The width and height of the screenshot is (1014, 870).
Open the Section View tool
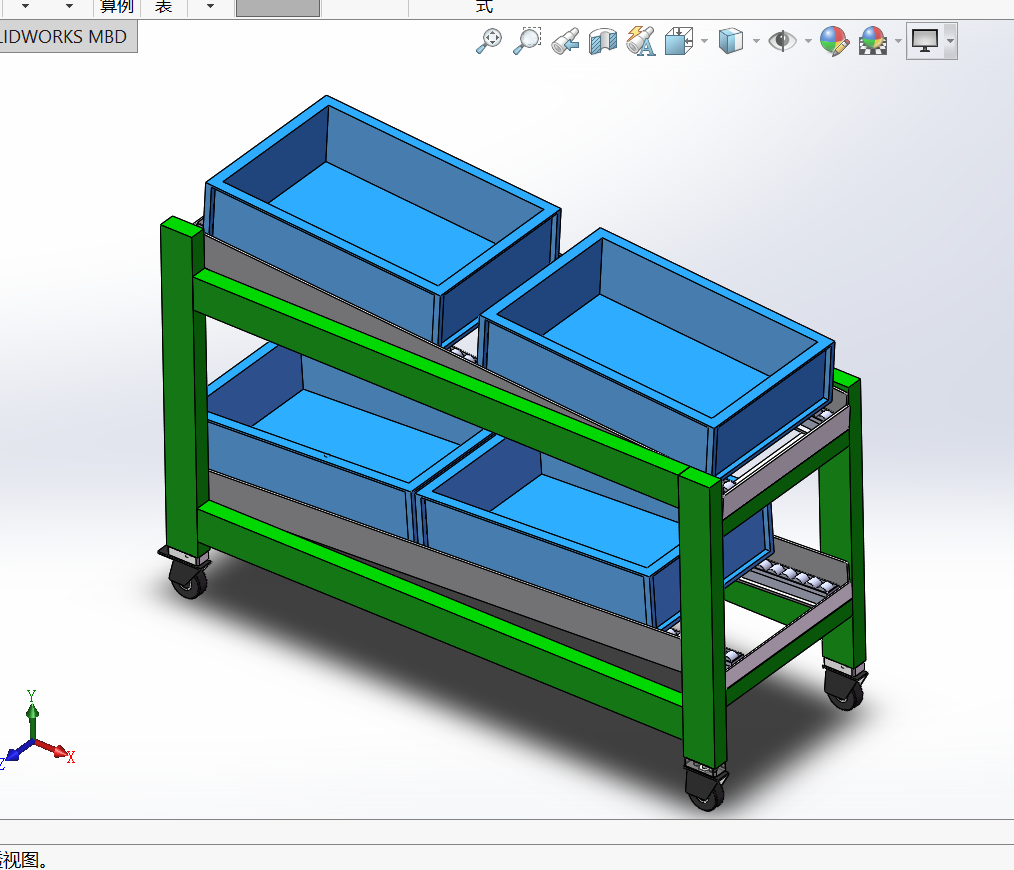[603, 41]
